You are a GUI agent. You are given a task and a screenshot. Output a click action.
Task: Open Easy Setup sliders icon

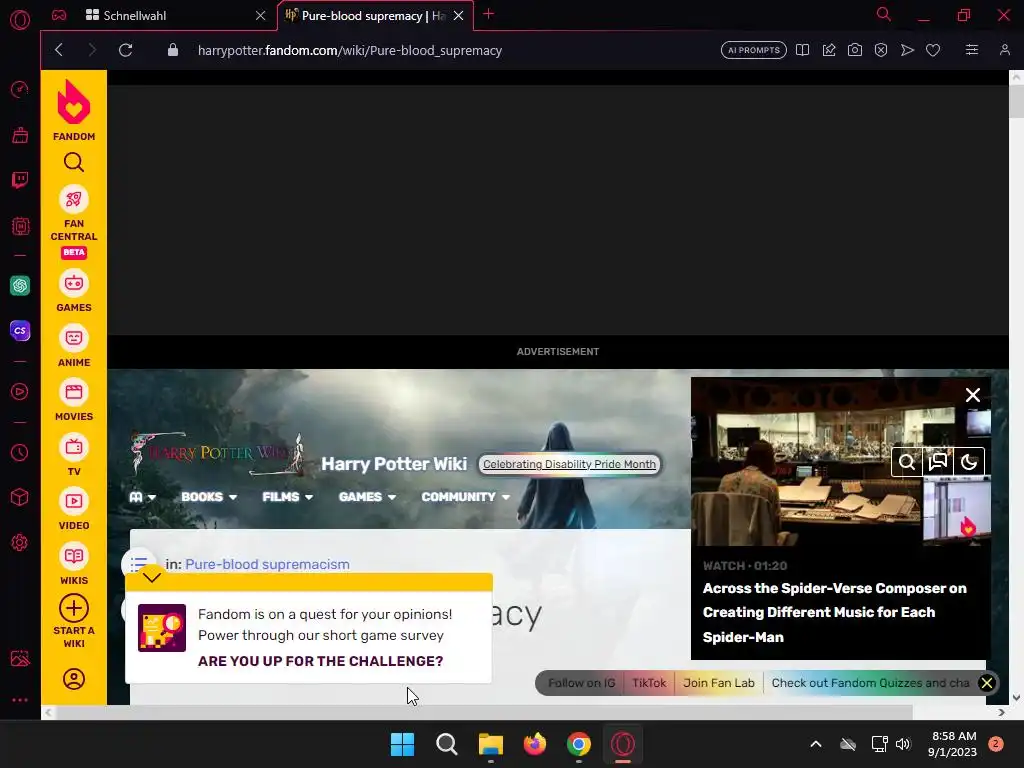[972, 50]
